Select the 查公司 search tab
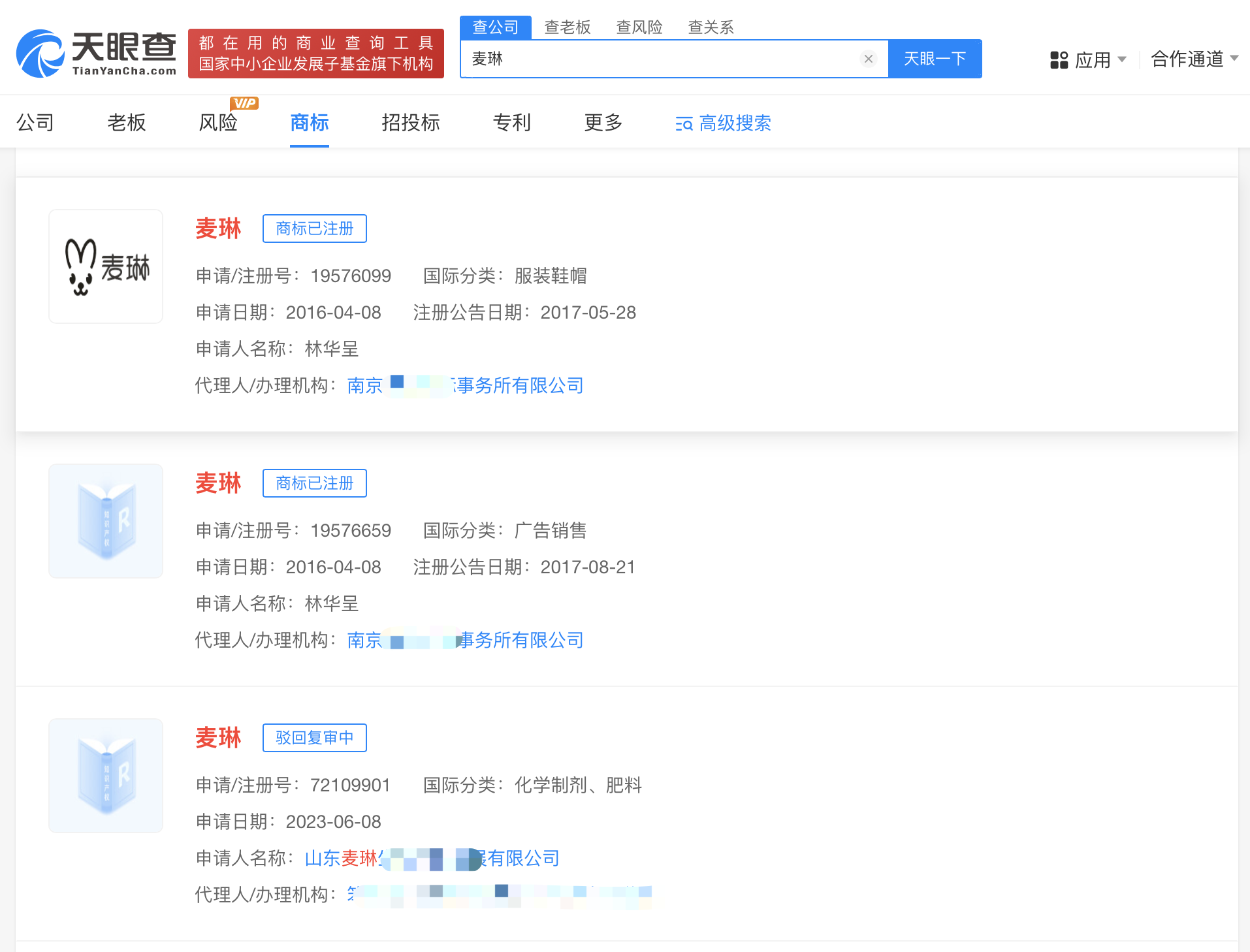1250x952 pixels. (496, 27)
